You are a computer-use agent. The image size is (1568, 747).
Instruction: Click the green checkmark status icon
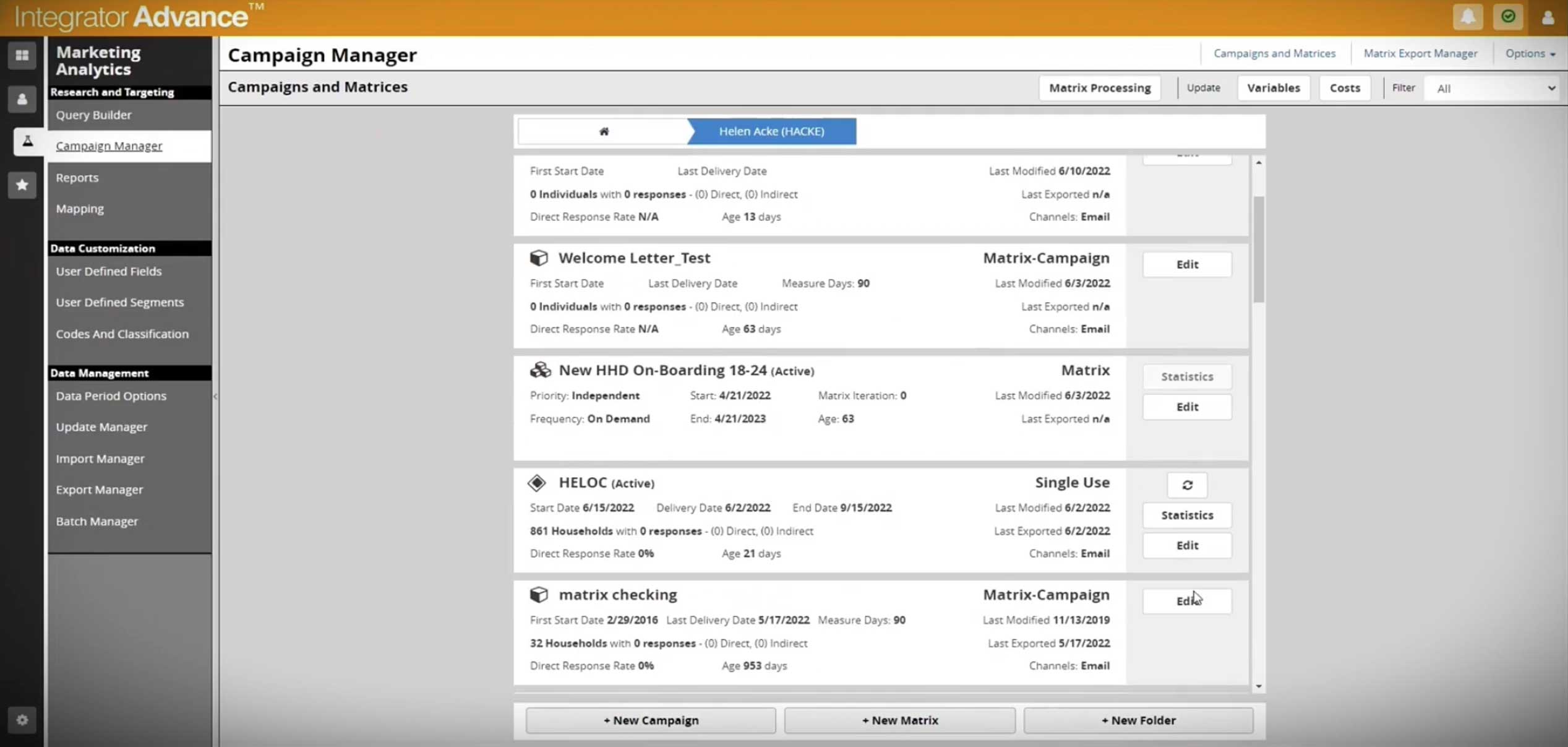pos(1507,17)
